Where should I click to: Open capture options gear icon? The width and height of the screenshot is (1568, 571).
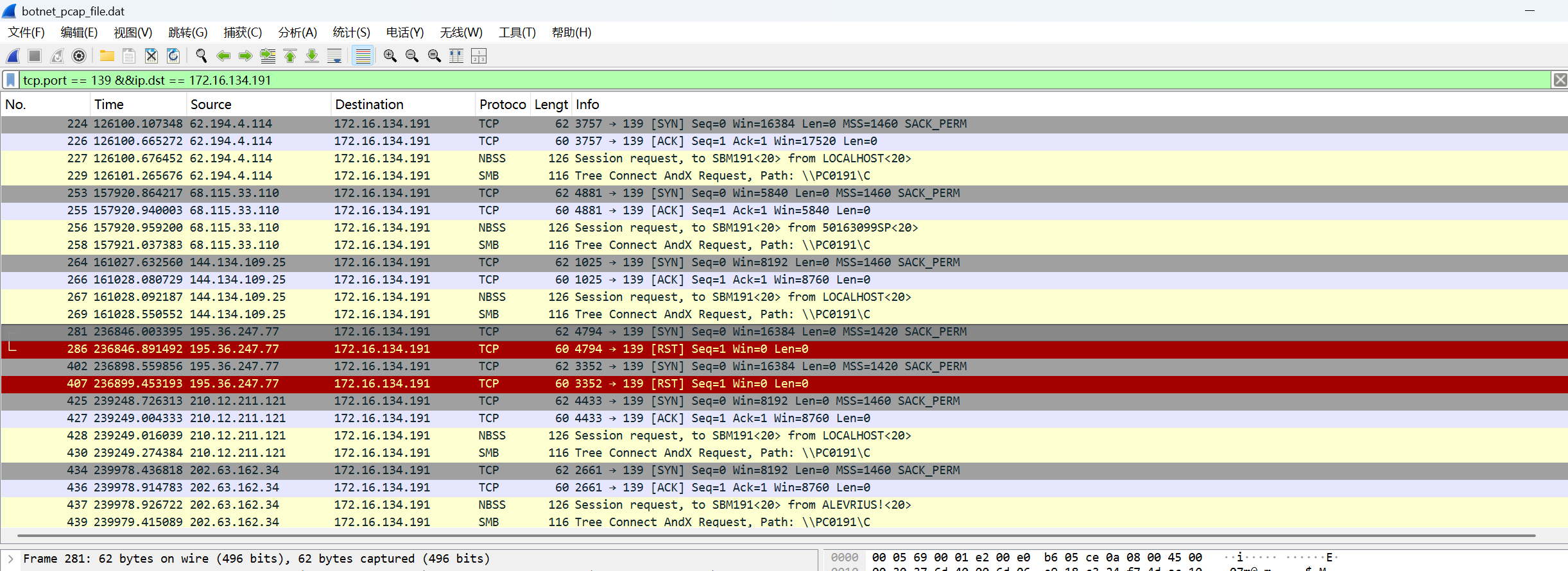tap(79, 56)
